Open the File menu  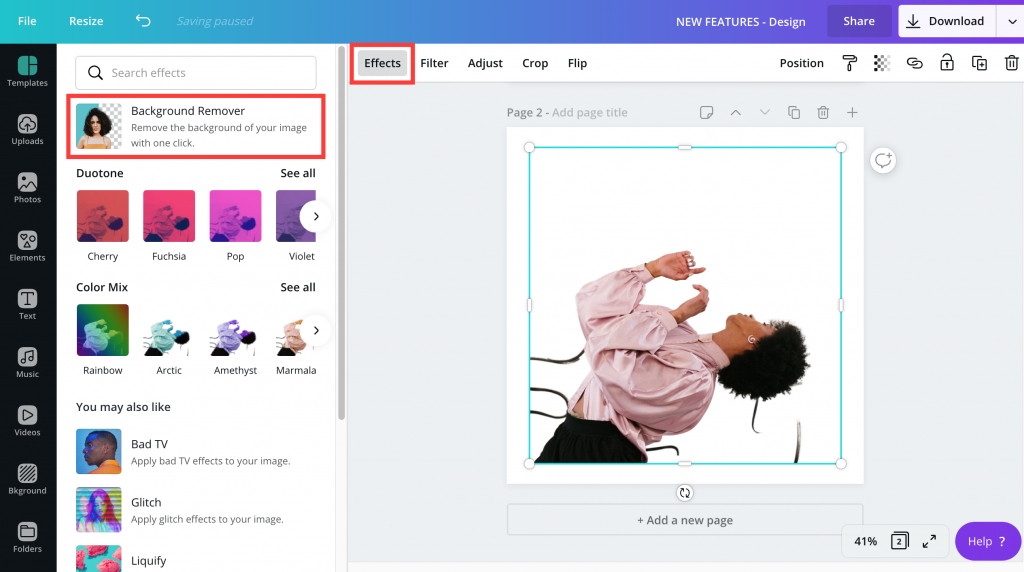27,21
